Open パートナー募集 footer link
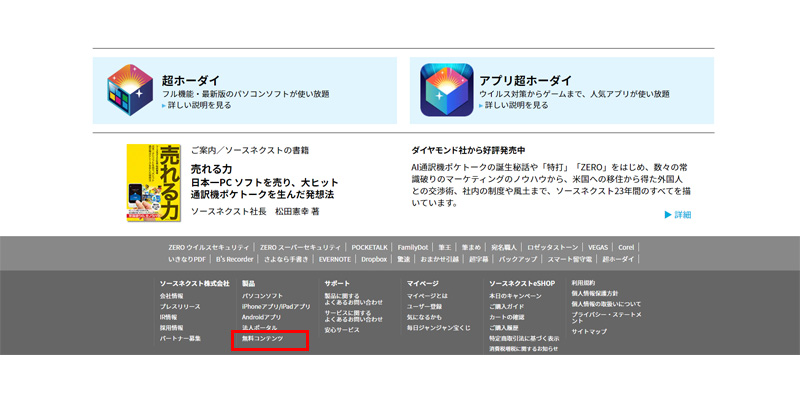Image resolution: width=800 pixels, height=400 pixels. [x=180, y=338]
